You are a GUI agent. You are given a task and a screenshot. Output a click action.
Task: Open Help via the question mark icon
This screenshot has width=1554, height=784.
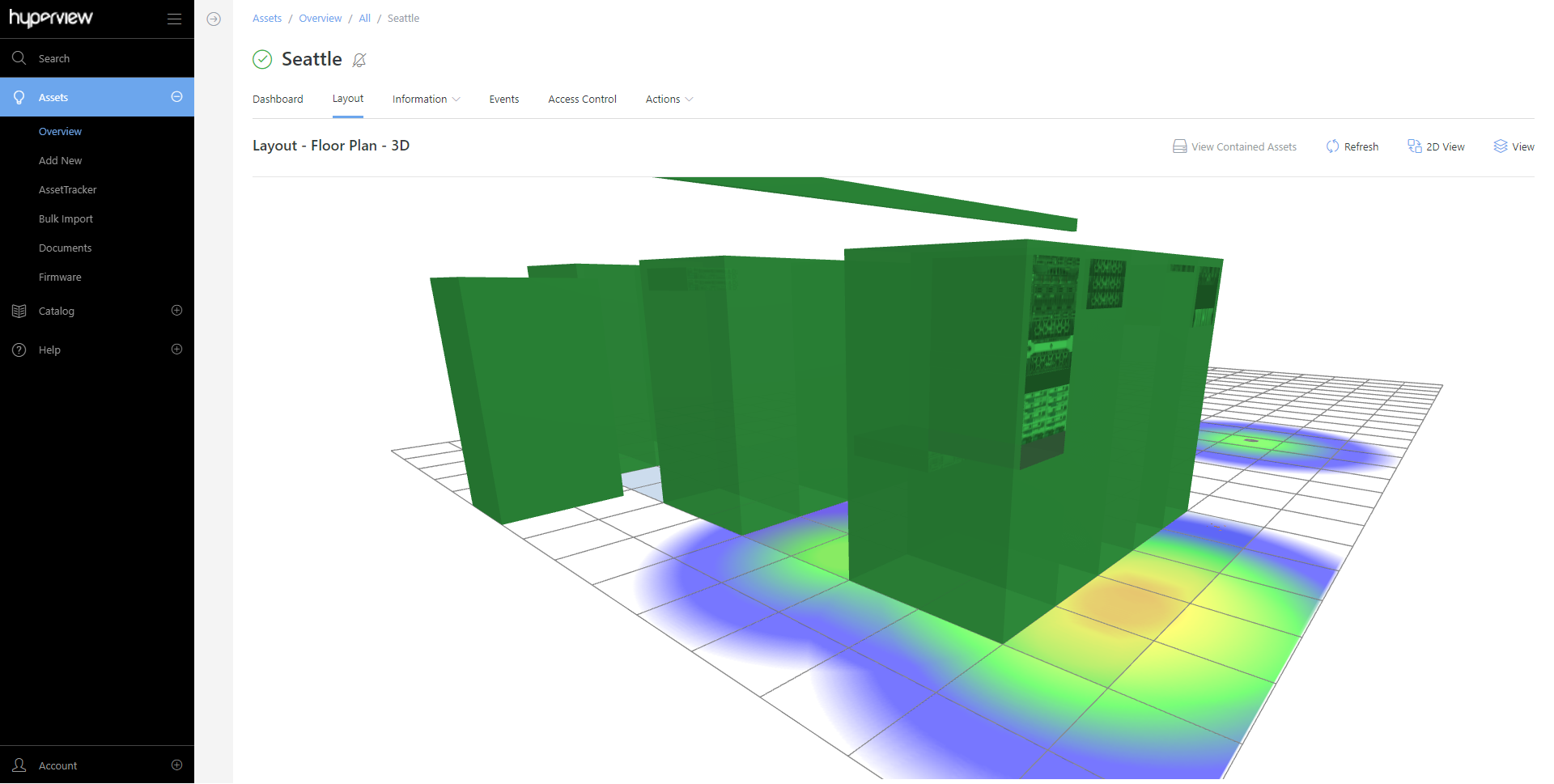coord(19,350)
